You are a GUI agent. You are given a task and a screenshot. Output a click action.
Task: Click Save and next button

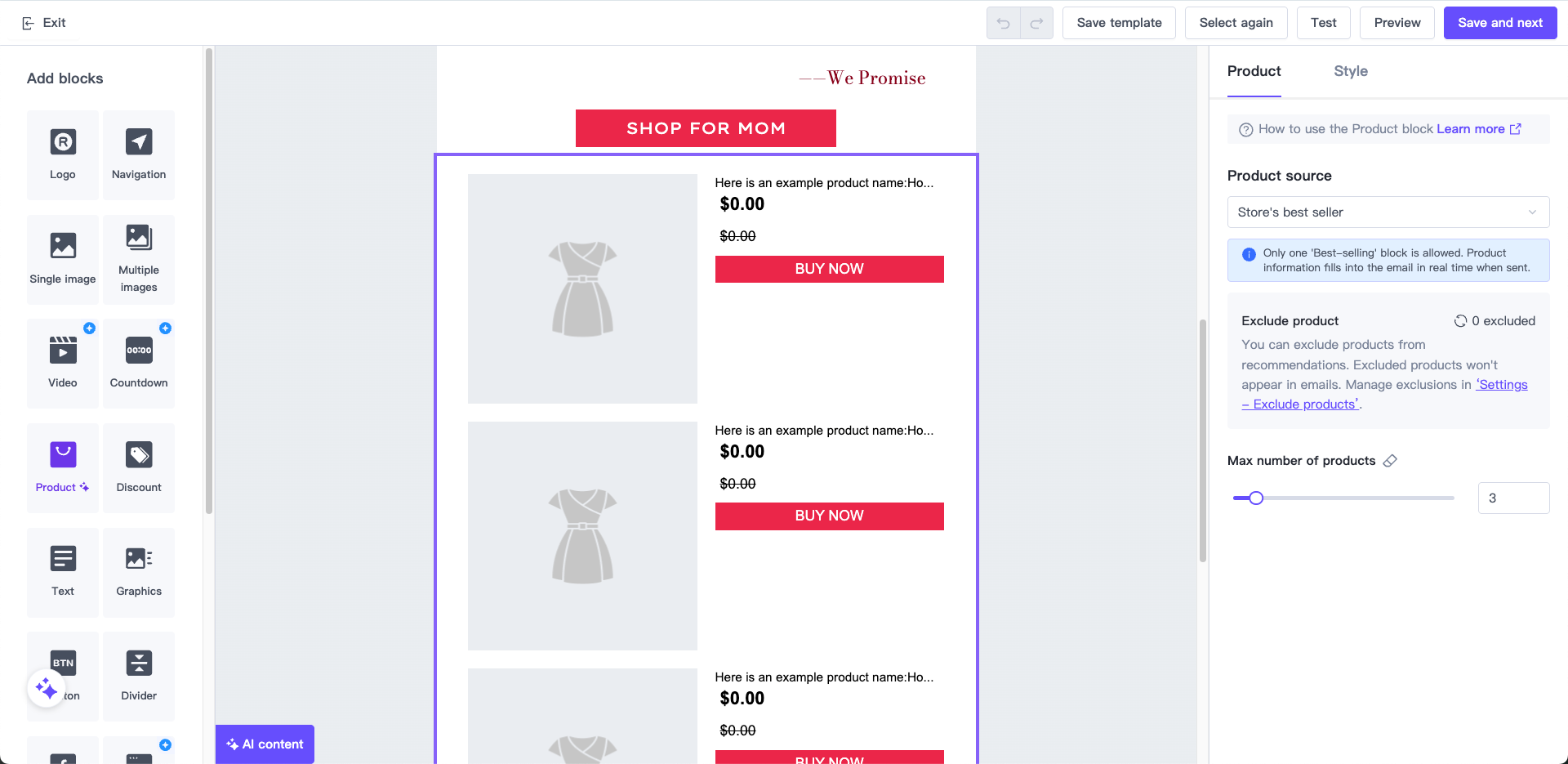tap(1499, 23)
